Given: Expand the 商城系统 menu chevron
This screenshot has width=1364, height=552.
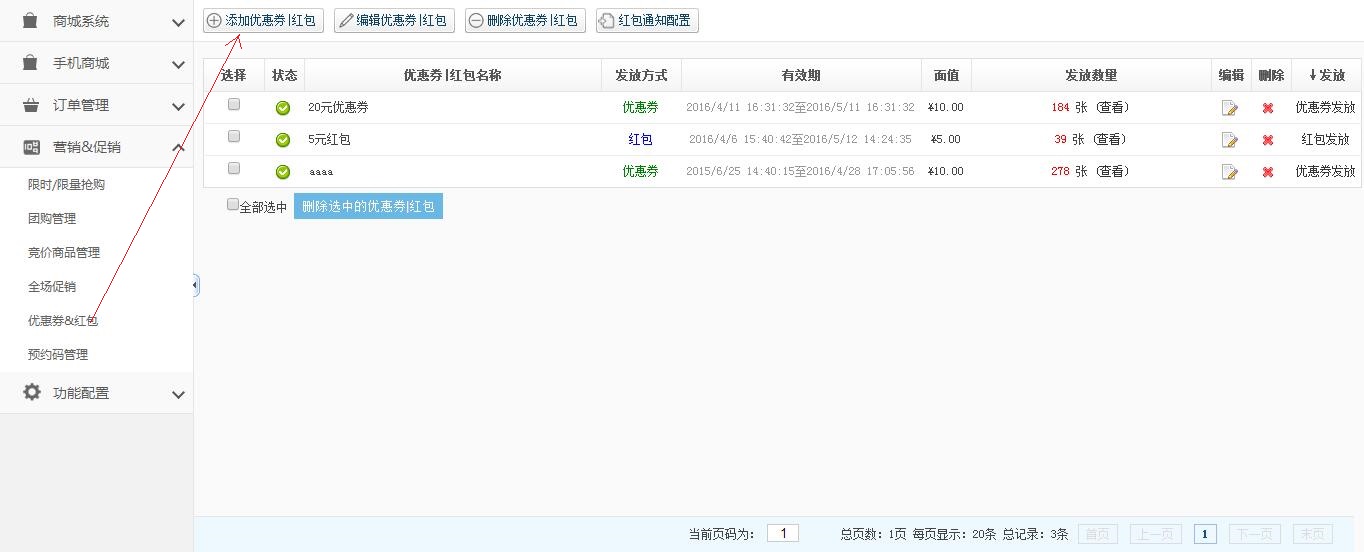Looking at the screenshot, I should pos(178,22).
